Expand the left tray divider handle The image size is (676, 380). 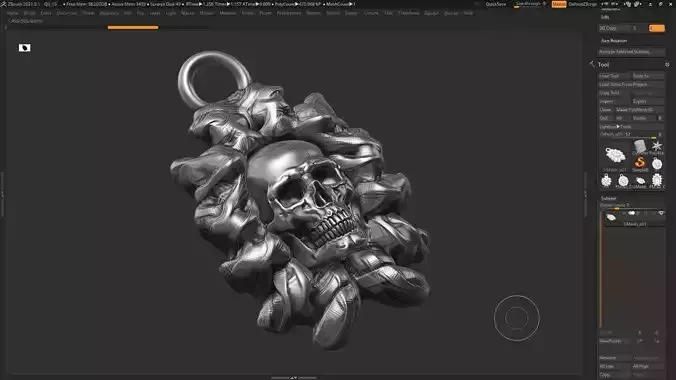click(x=2, y=194)
